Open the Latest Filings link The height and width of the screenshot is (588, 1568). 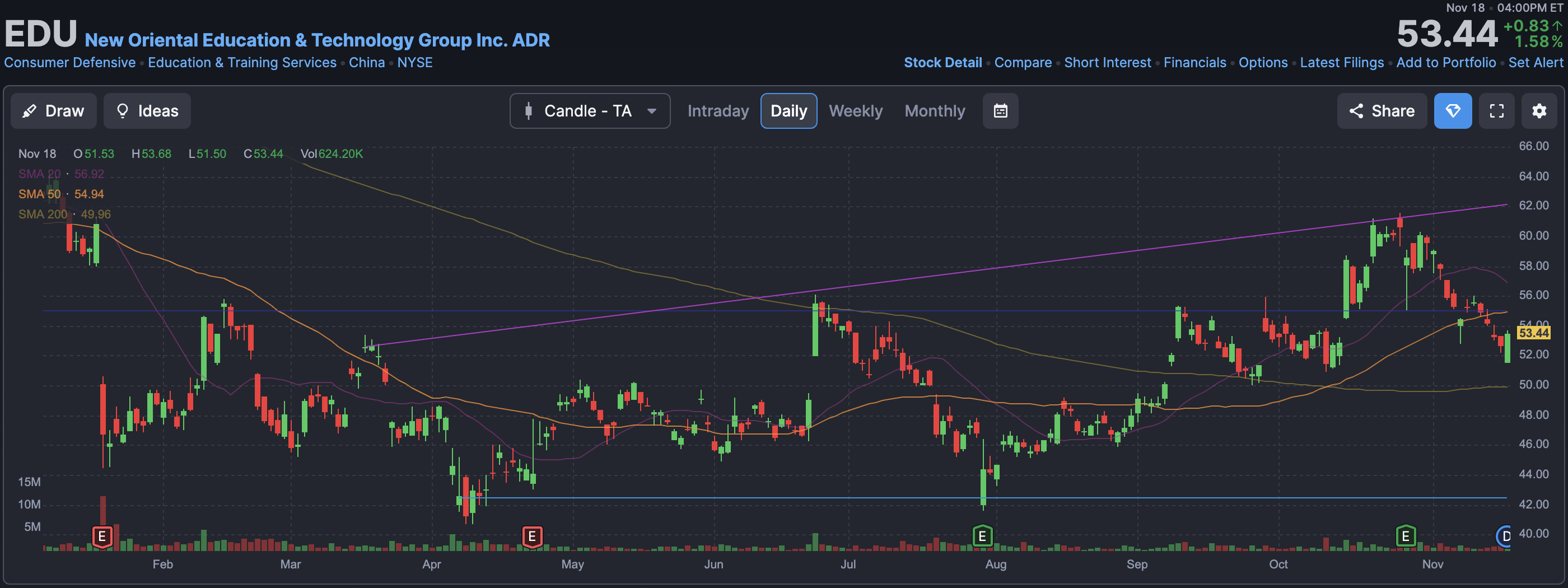click(x=1342, y=63)
